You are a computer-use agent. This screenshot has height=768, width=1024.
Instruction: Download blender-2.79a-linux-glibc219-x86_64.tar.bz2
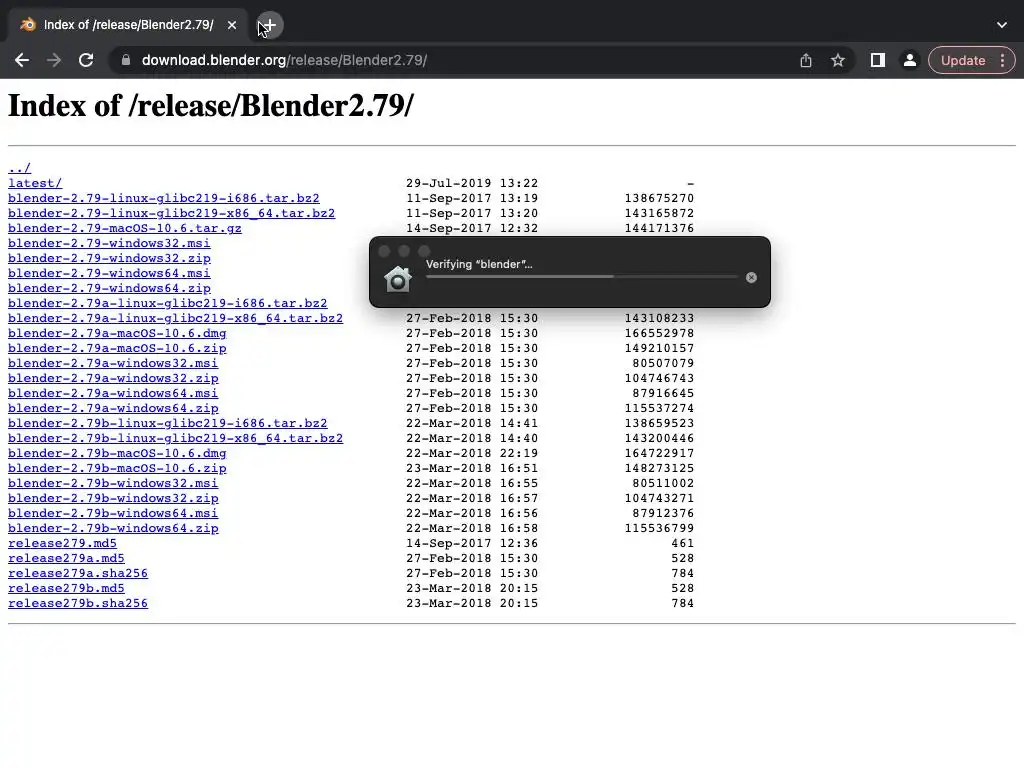point(176,318)
